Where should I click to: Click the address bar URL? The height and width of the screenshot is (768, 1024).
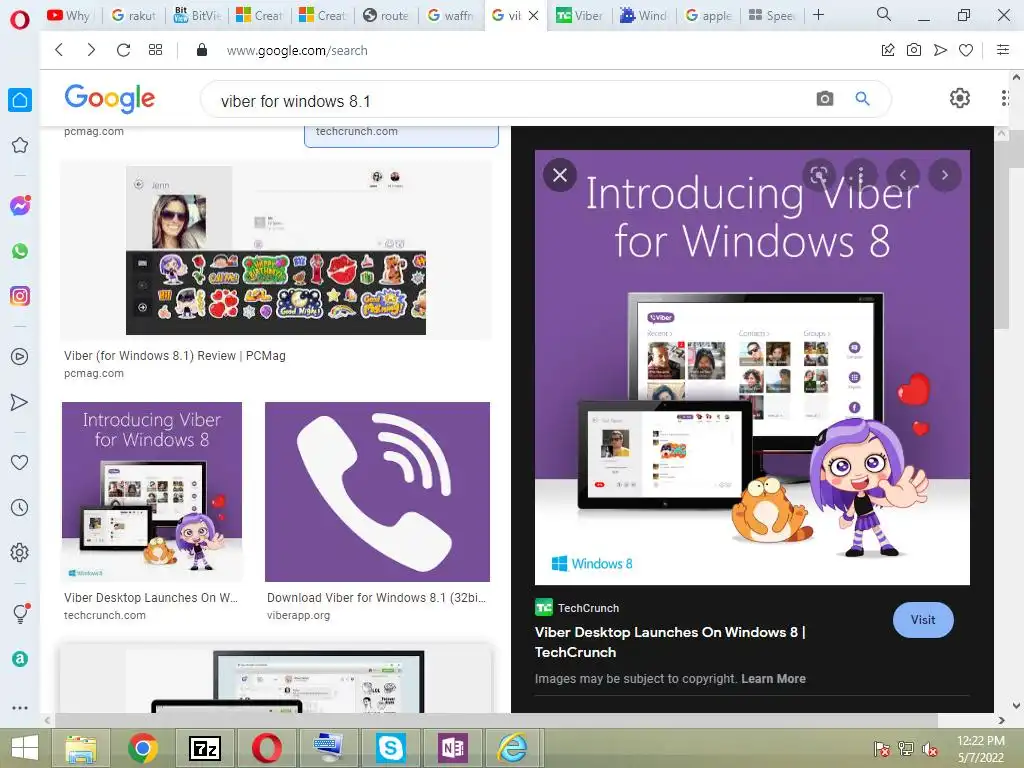(x=297, y=50)
